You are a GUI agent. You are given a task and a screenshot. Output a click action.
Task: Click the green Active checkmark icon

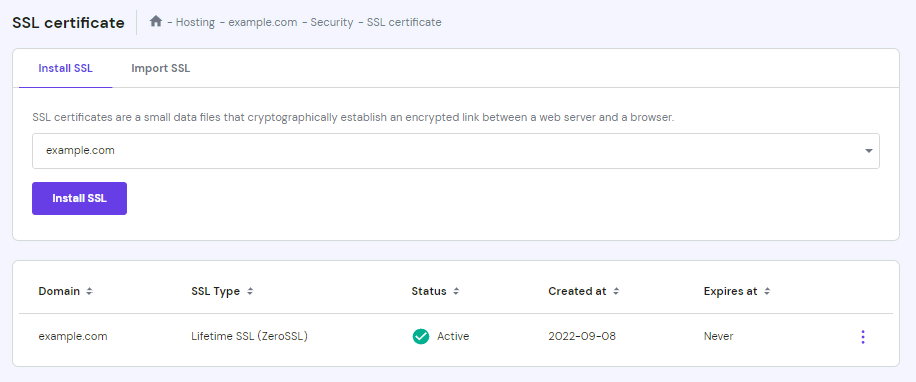(421, 336)
